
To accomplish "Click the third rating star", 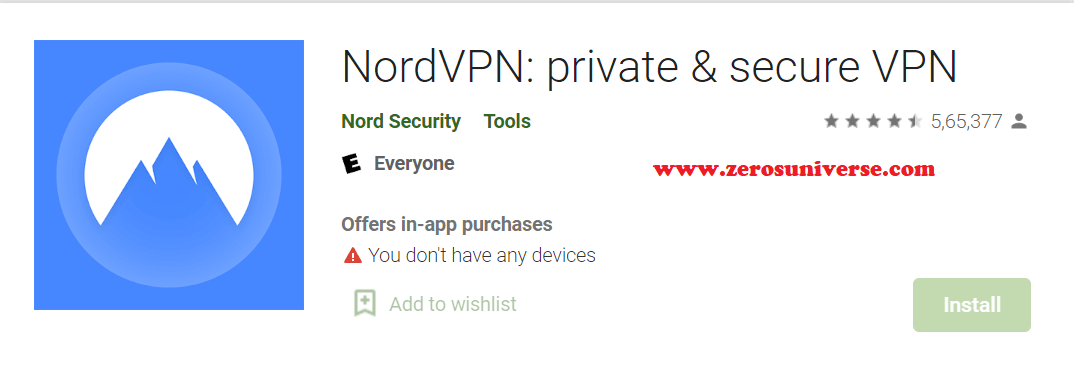I will (x=873, y=122).
